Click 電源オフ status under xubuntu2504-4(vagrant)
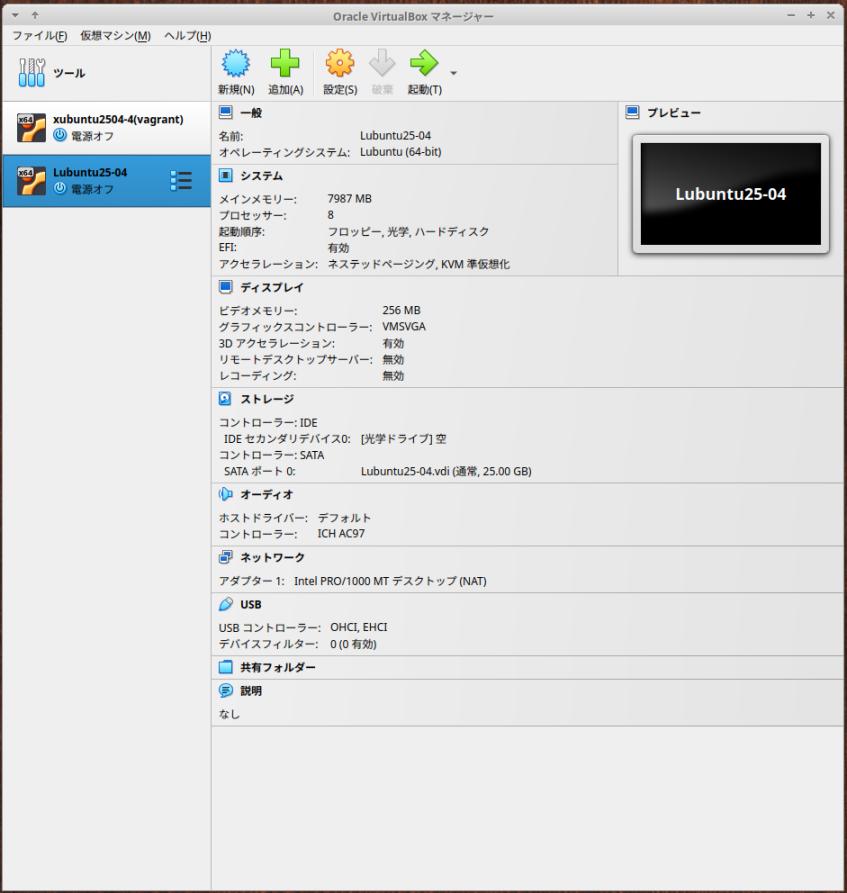Viewport: 847px width, 893px height. tap(92, 136)
